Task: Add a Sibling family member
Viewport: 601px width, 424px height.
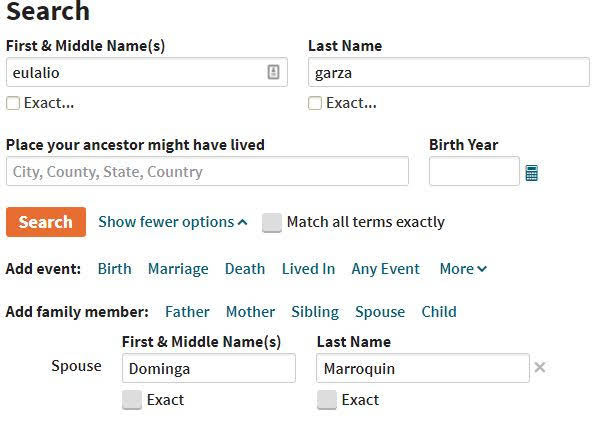Action: 315,312
